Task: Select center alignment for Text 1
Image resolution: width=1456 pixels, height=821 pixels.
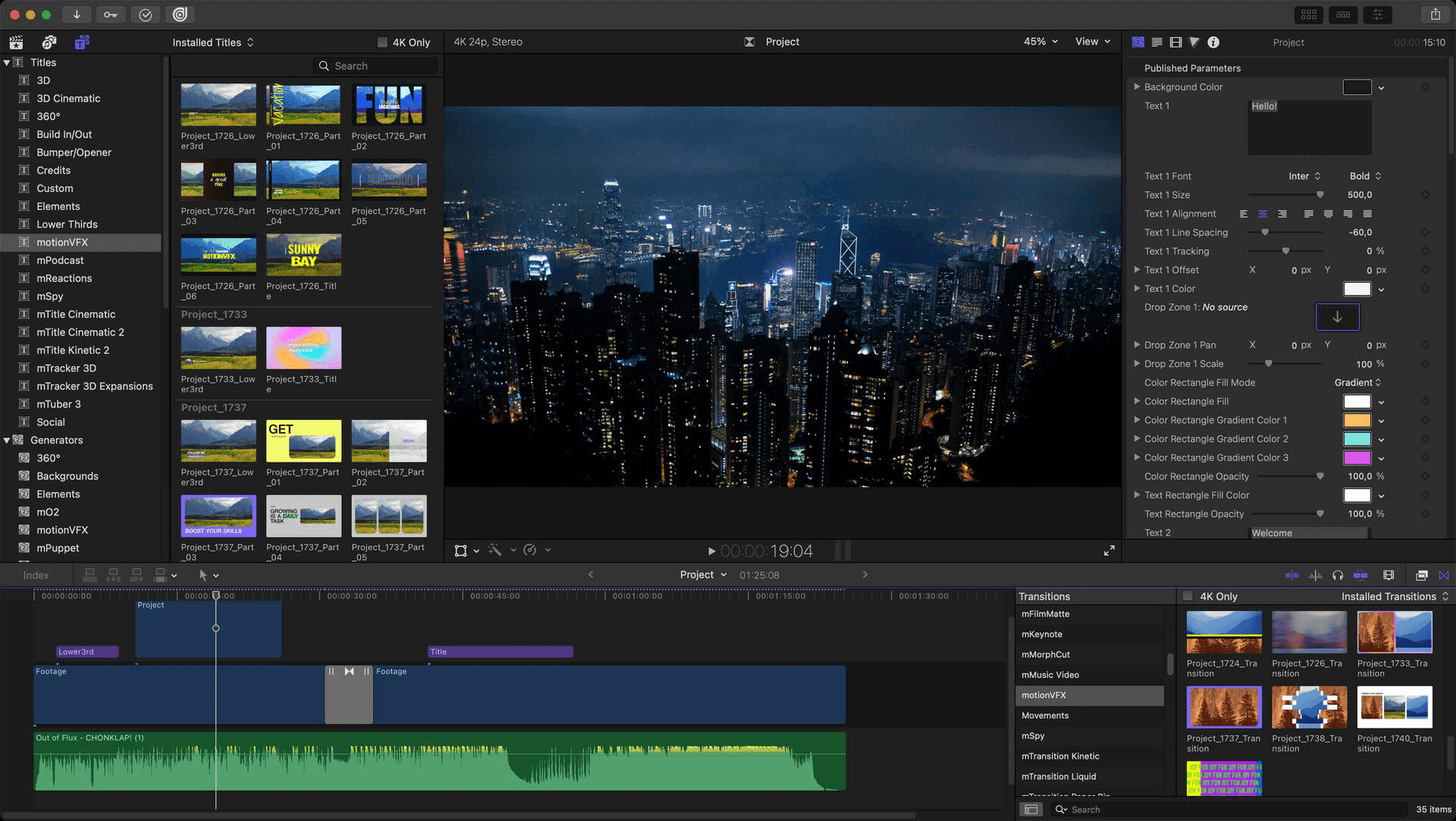Action: 1263,215
